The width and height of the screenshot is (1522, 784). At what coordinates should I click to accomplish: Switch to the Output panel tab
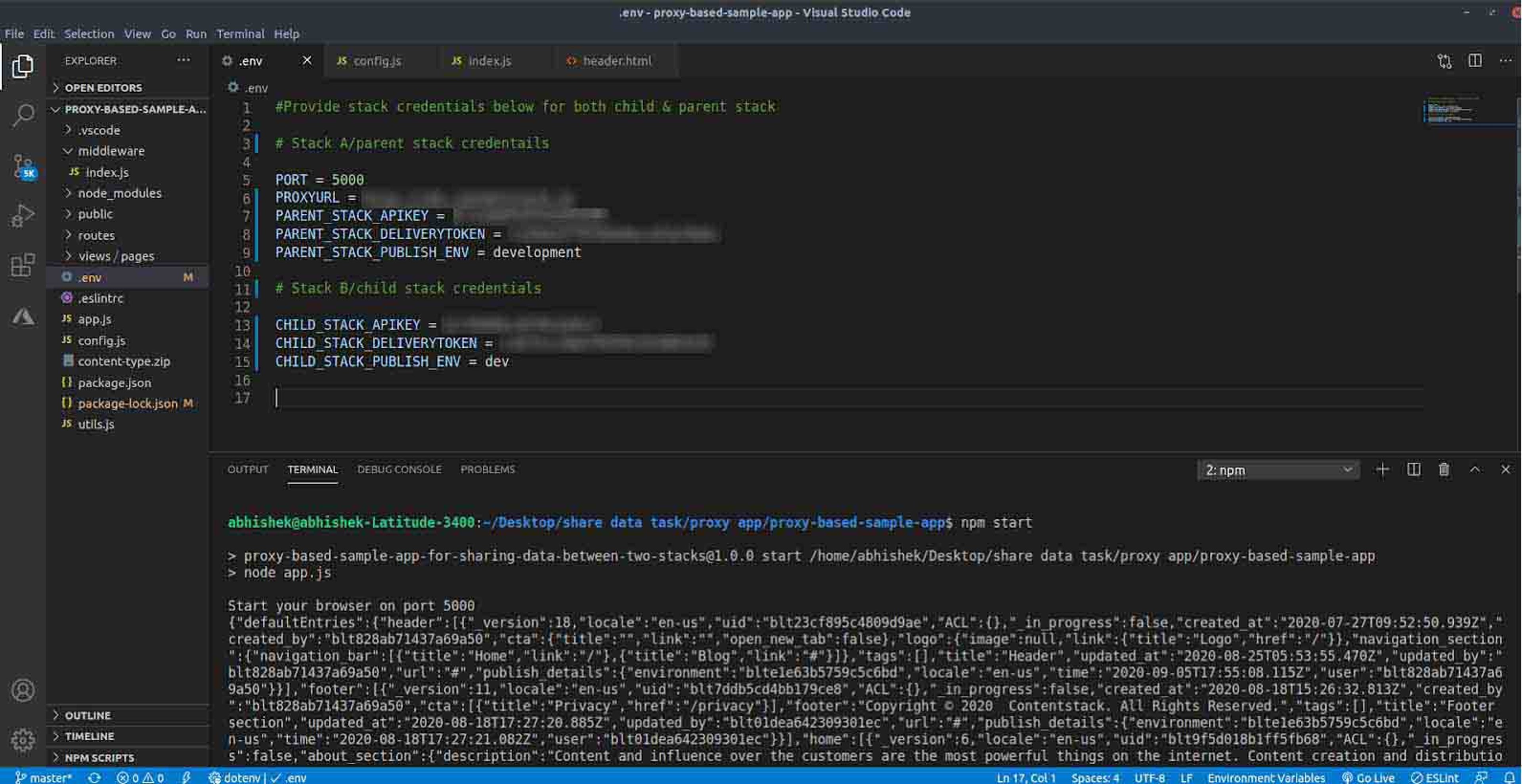tap(248, 469)
